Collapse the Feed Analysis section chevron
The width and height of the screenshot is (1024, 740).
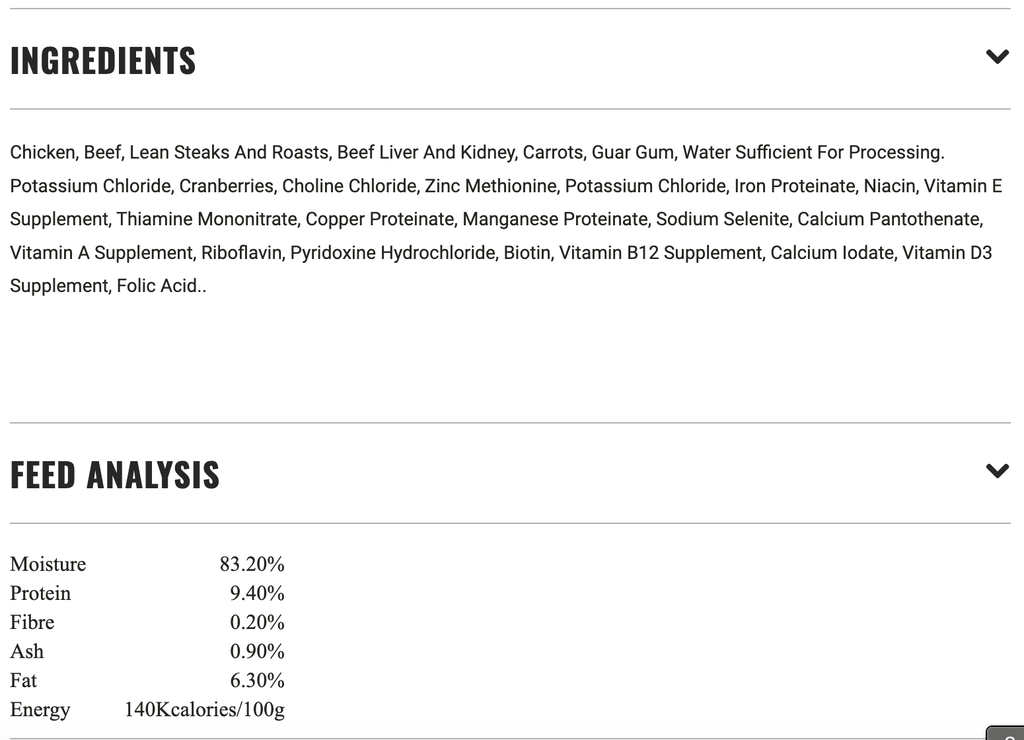click(997, 470)
